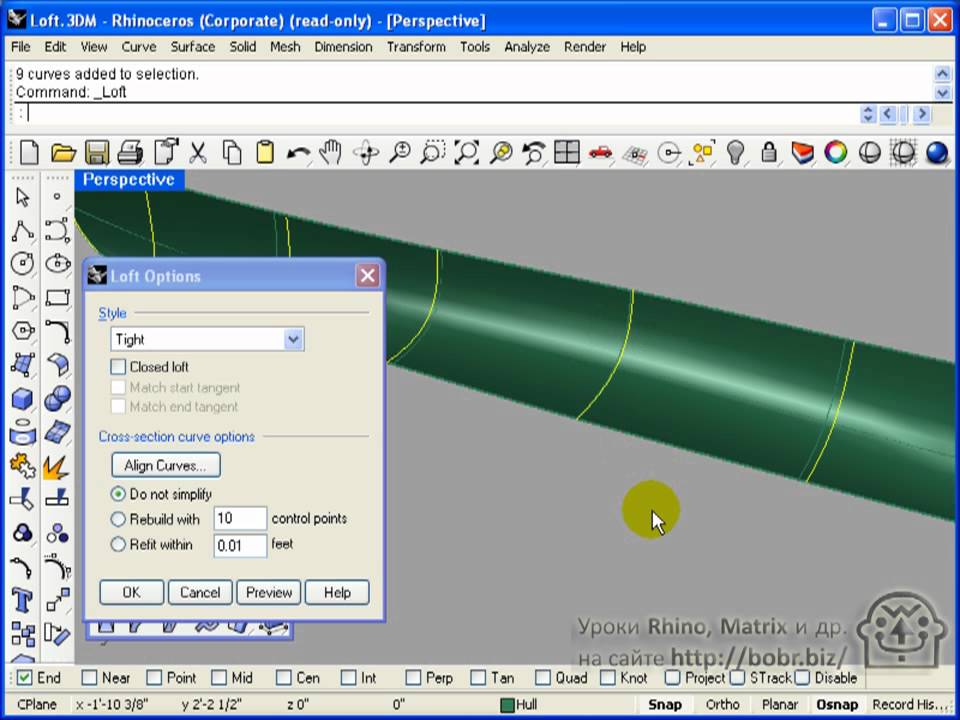The image size is (960, 720).
Task: Click the Undo arrow icon
Action: (298, 152)
